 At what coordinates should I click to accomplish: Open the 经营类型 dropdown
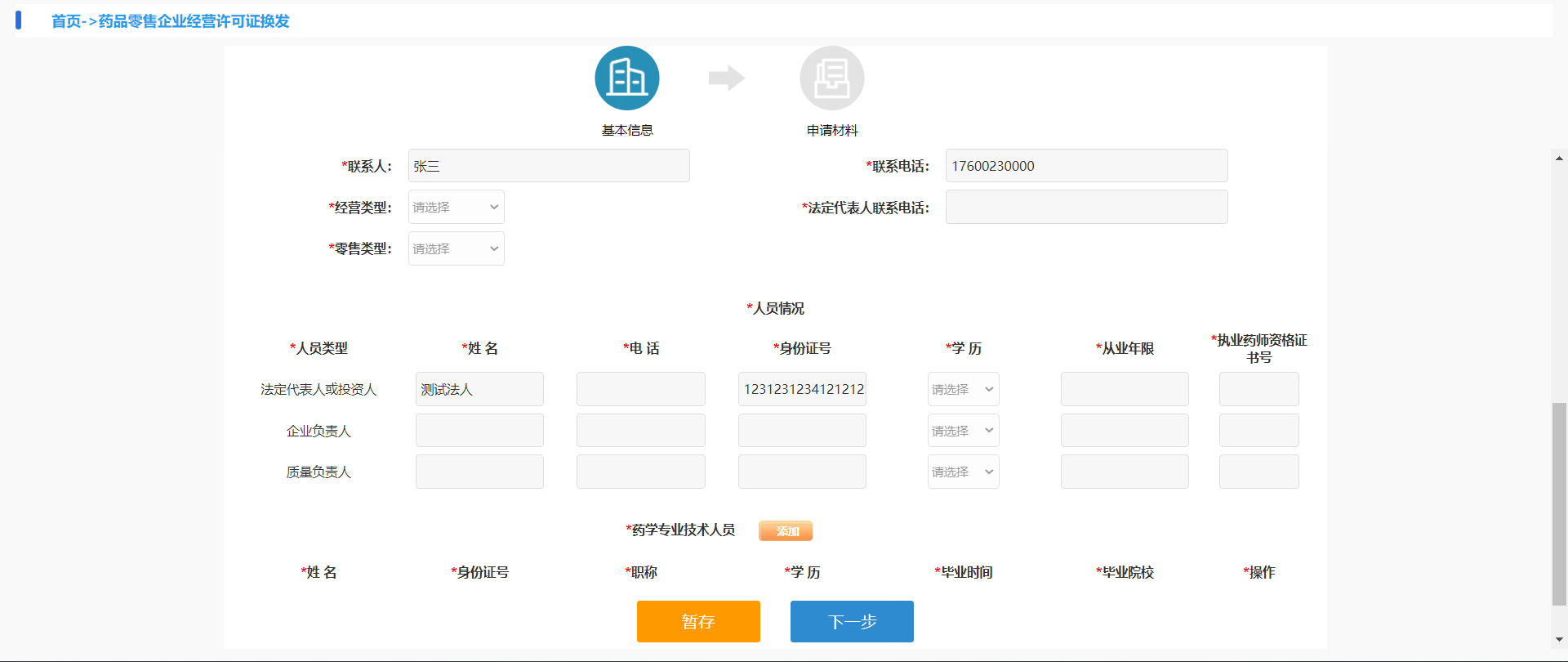456,208
